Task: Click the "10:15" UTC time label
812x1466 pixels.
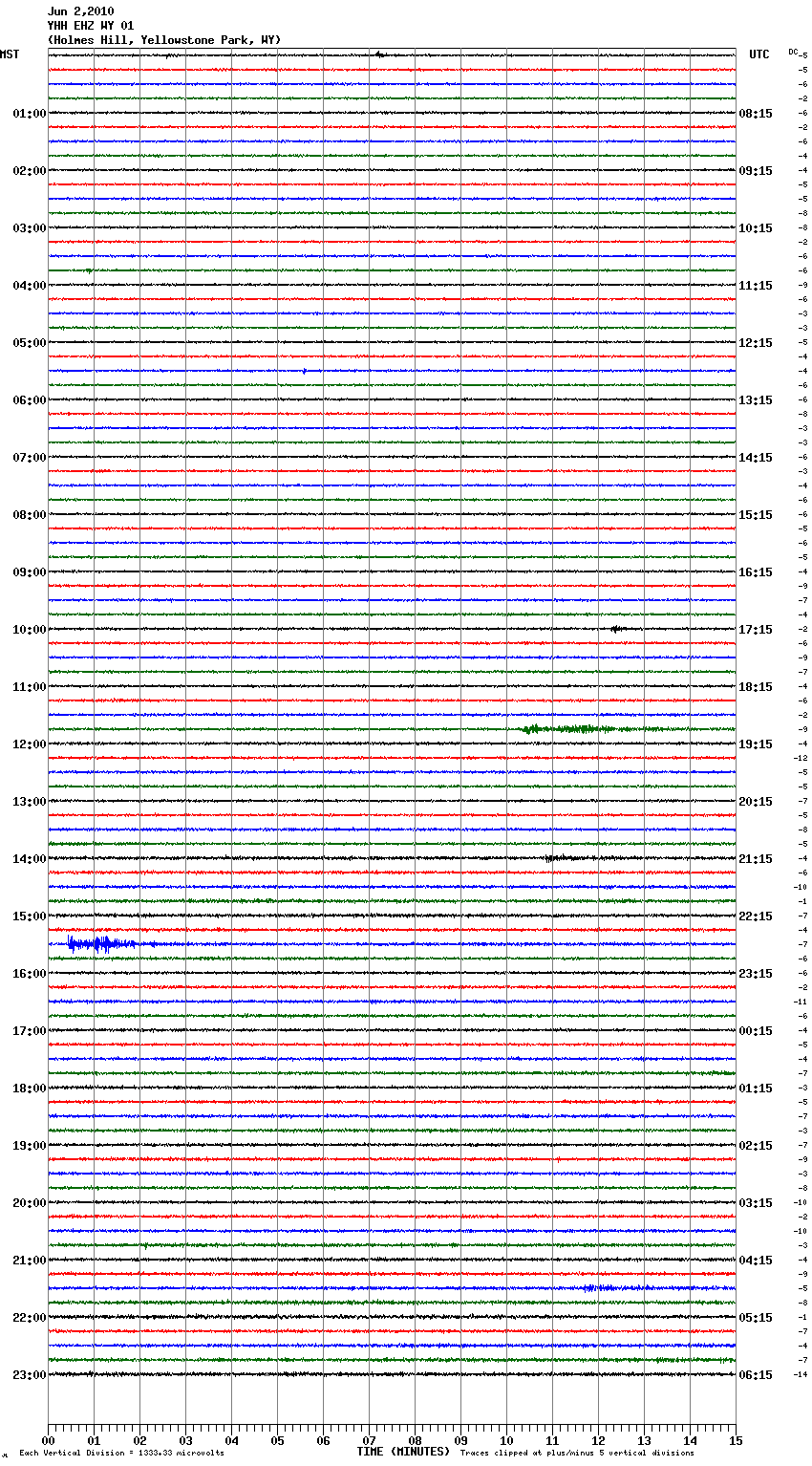Action: 756,228
